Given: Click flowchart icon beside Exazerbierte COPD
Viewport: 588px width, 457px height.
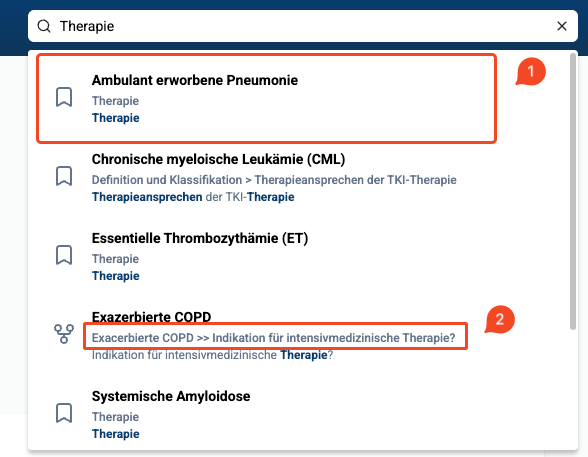Looking at the screenshot, I should [x=64, y=334].
